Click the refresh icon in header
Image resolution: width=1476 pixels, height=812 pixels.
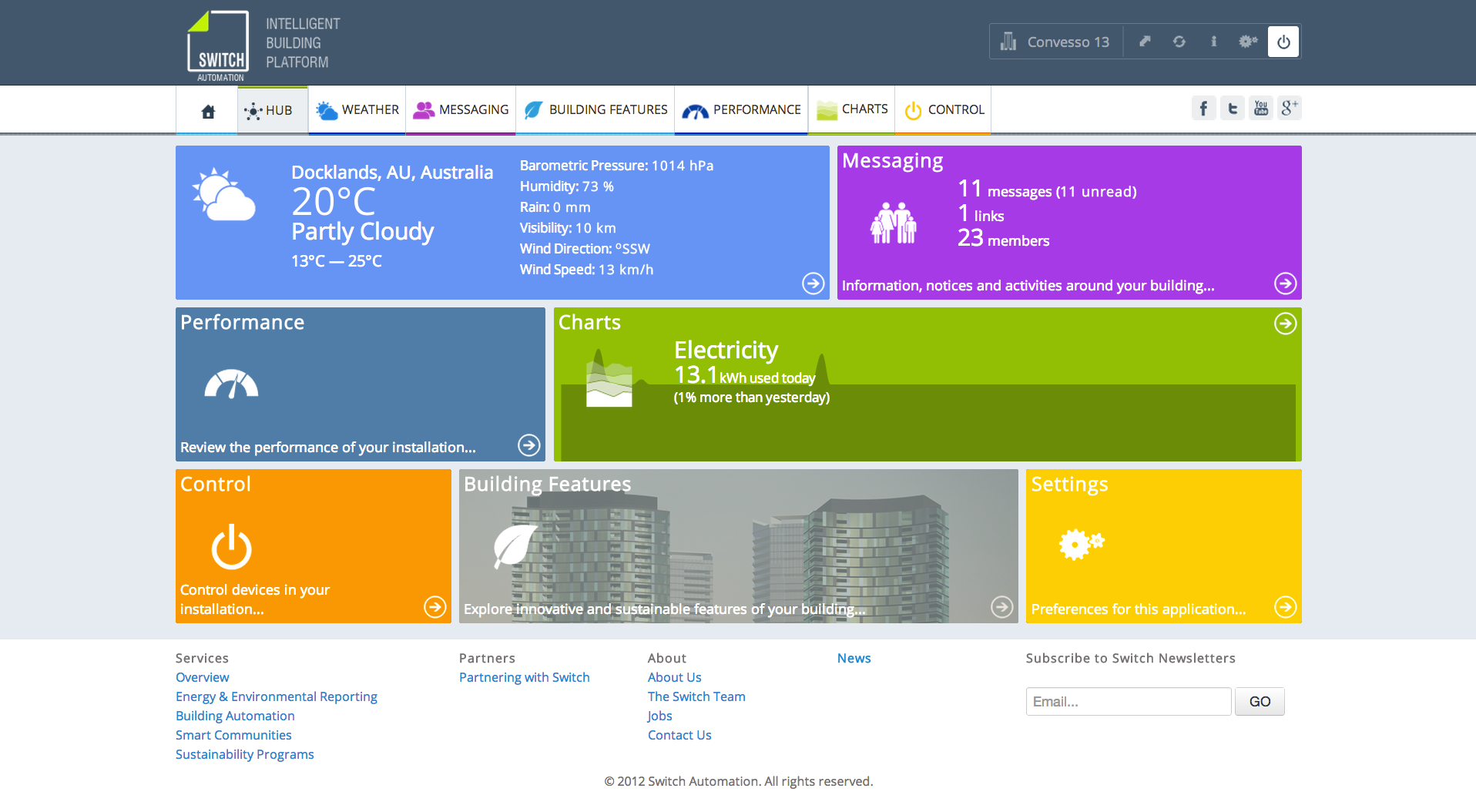pos(1179,42)
